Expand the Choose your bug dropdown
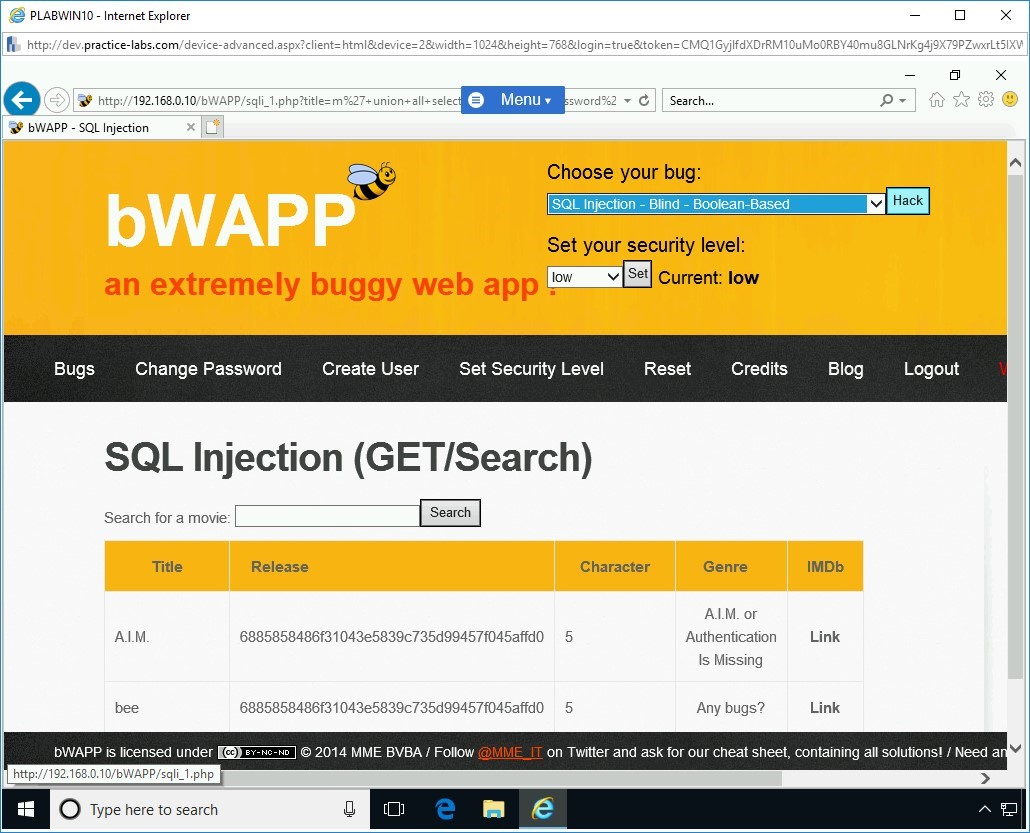This screenshot has height=833, width=1030. tap(715, 204)
